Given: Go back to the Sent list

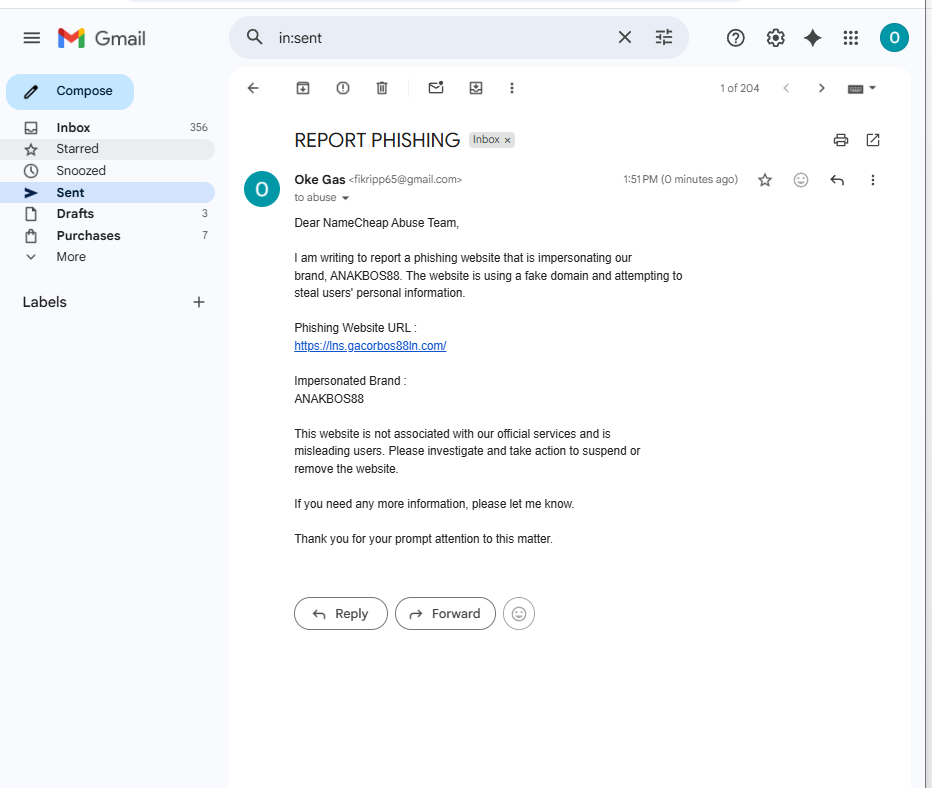Looking at the screenshot, I should point(253,88).
